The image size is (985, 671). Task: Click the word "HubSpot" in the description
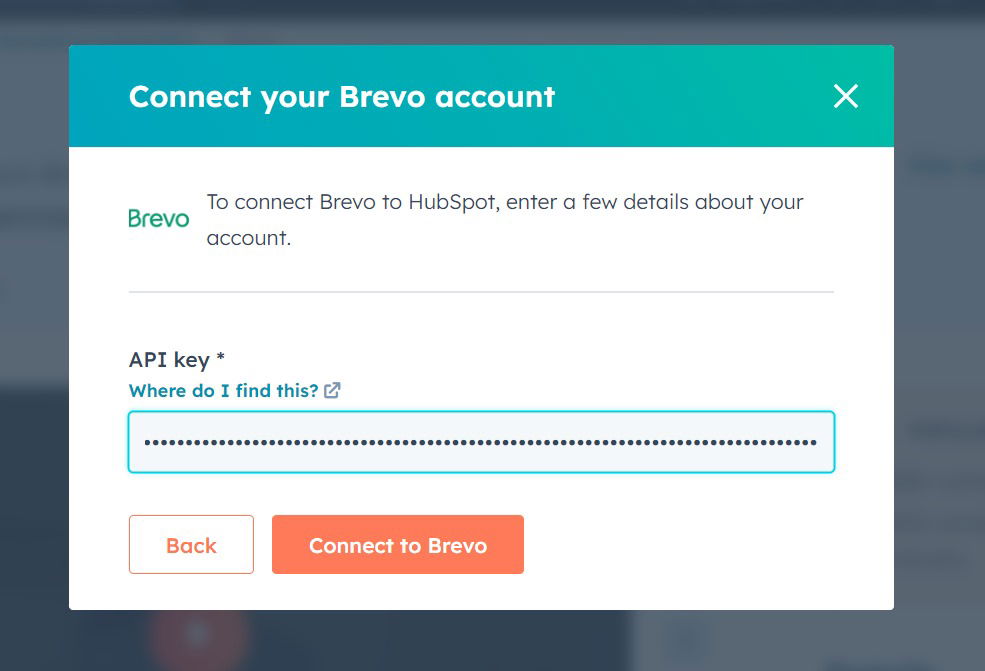(453, 202)
